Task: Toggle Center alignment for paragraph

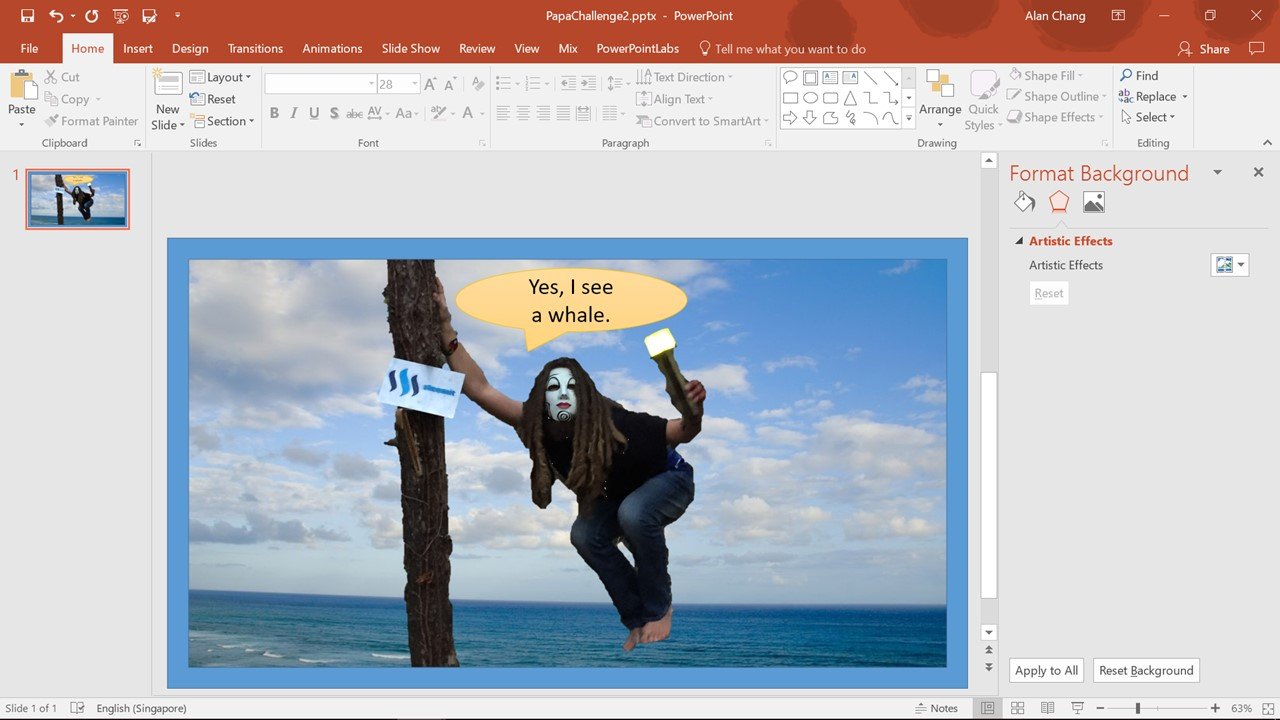Action: click(523, 113)
